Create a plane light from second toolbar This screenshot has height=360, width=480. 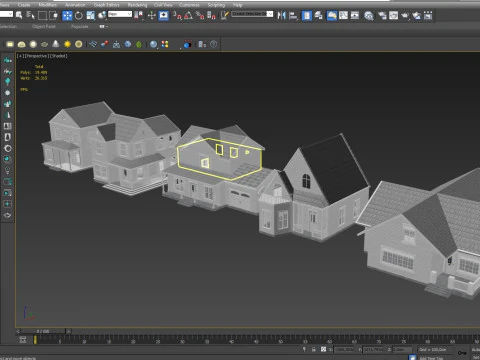(10, 44)
